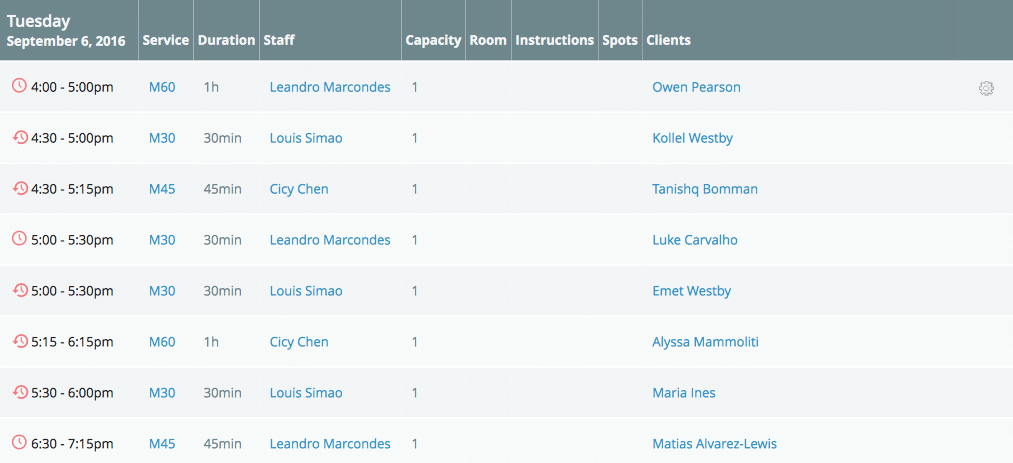This screenshot has height=463, width=1013.
Task: View client Tanishq Bomman
Action: [705, 189]
